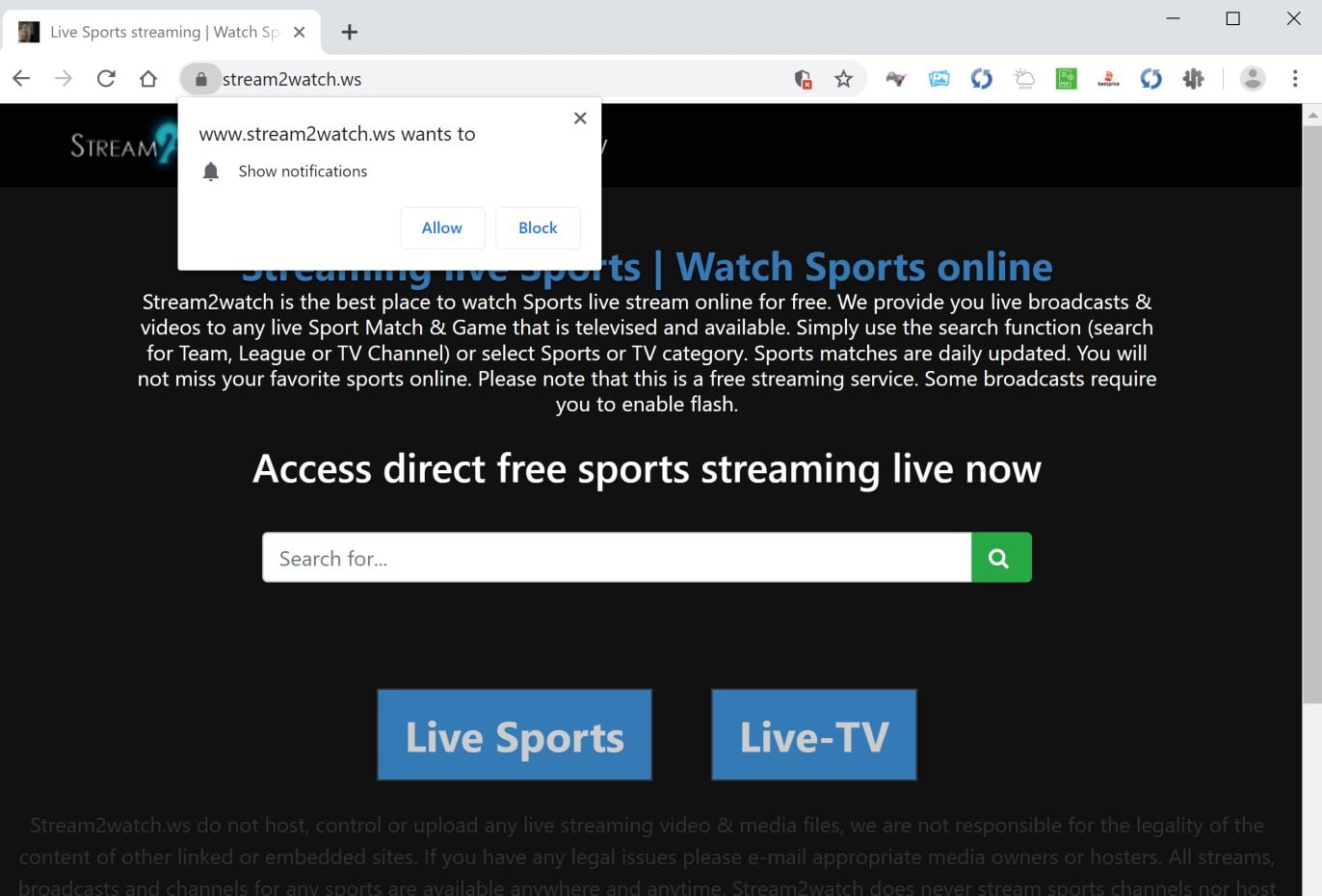Reload the stream2watch page
This screenshot has width=1322, height=896.
point(106,79)
